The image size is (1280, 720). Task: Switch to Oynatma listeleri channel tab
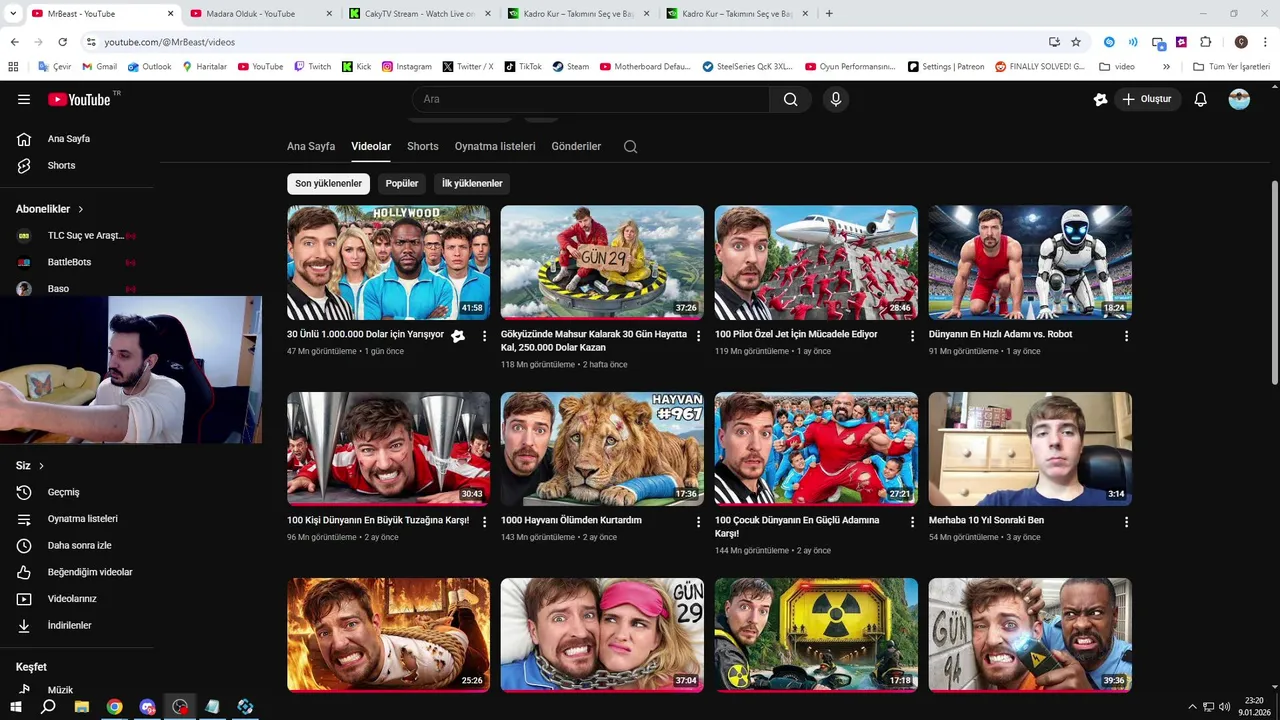click(495, 146)
